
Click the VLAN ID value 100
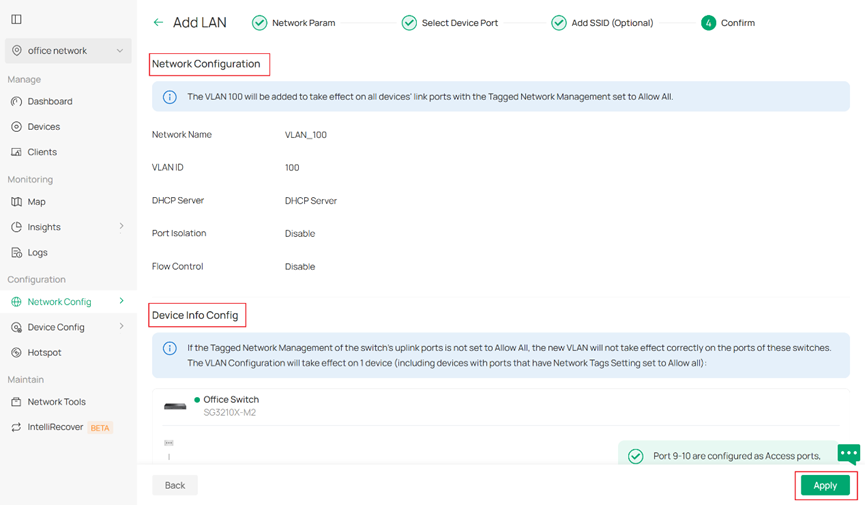pyautogui.click(x=292, y=168)
